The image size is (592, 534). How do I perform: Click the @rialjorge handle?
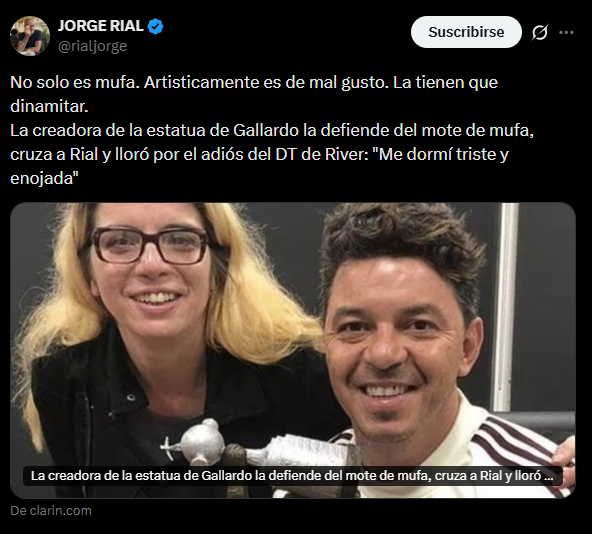pyautogui.click(x=92, y=46)
